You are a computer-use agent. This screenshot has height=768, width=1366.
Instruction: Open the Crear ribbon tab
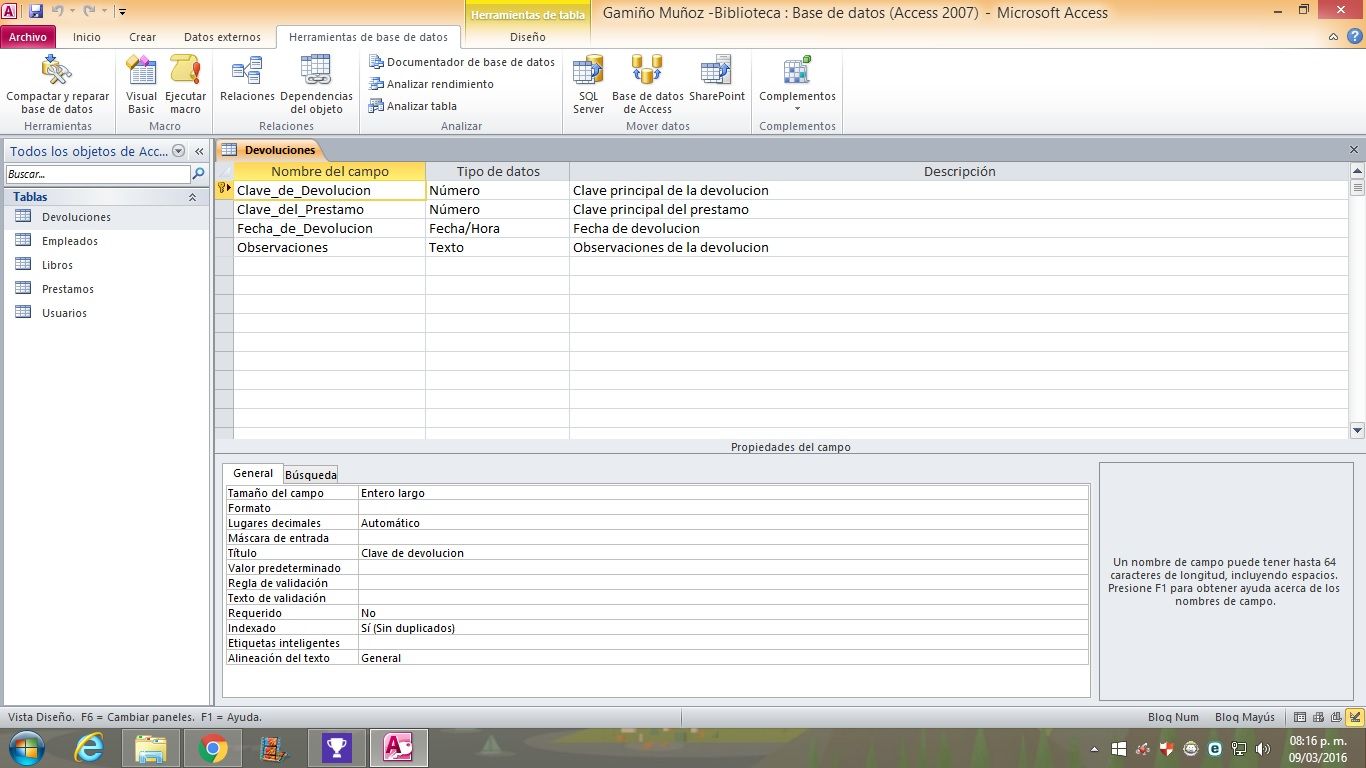[x=143, y=37]
